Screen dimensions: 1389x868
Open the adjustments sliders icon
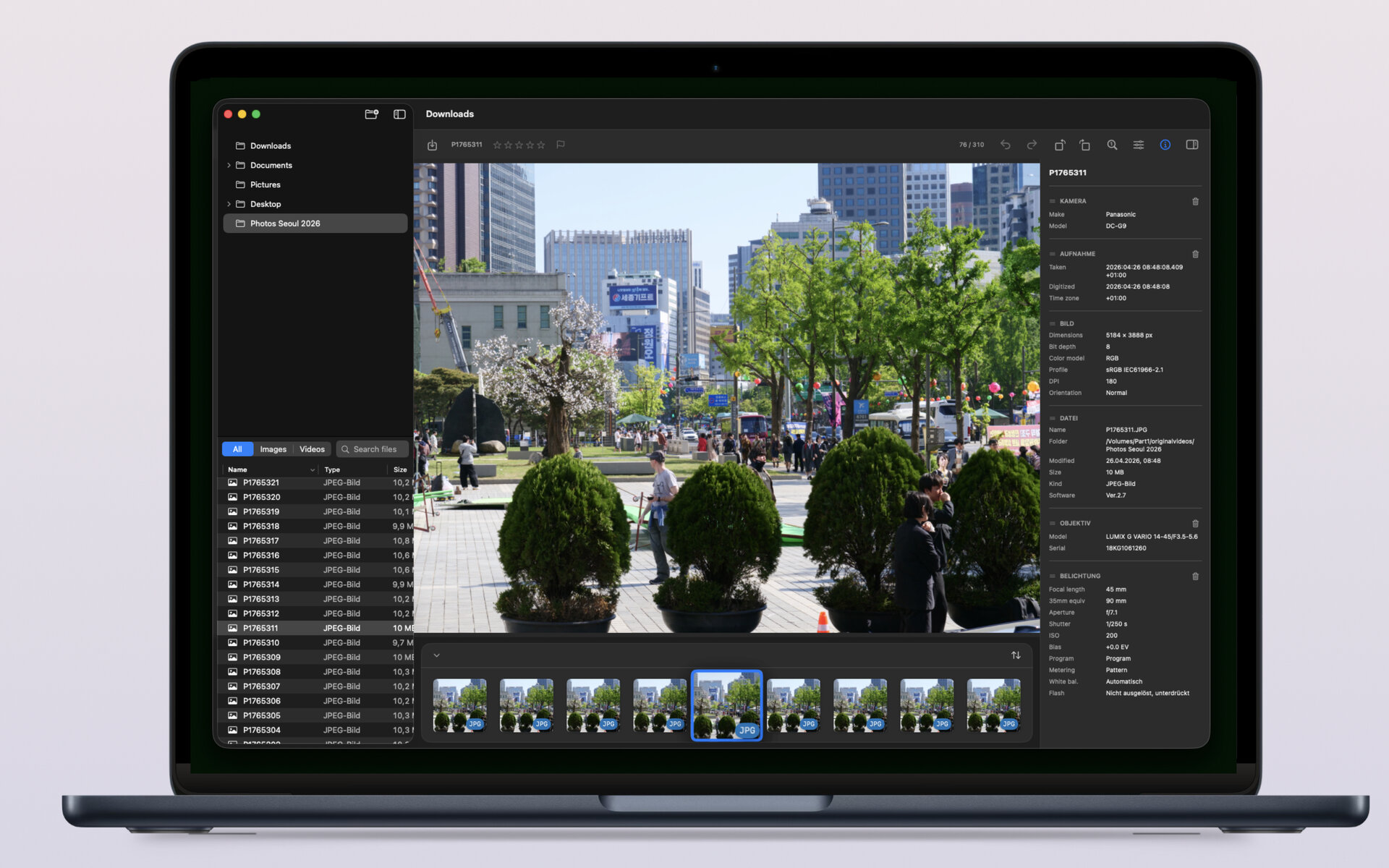[1139, 145]
